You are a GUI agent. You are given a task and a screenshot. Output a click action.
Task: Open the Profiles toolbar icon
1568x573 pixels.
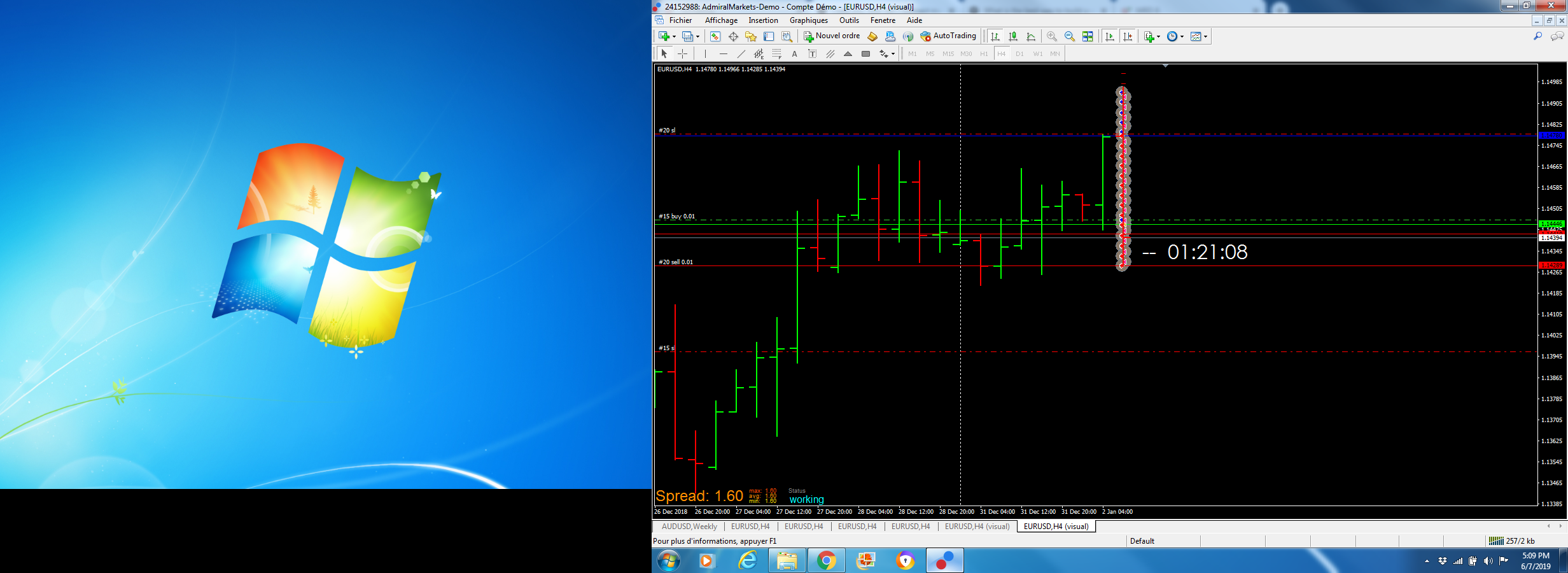tap(687, 36)
